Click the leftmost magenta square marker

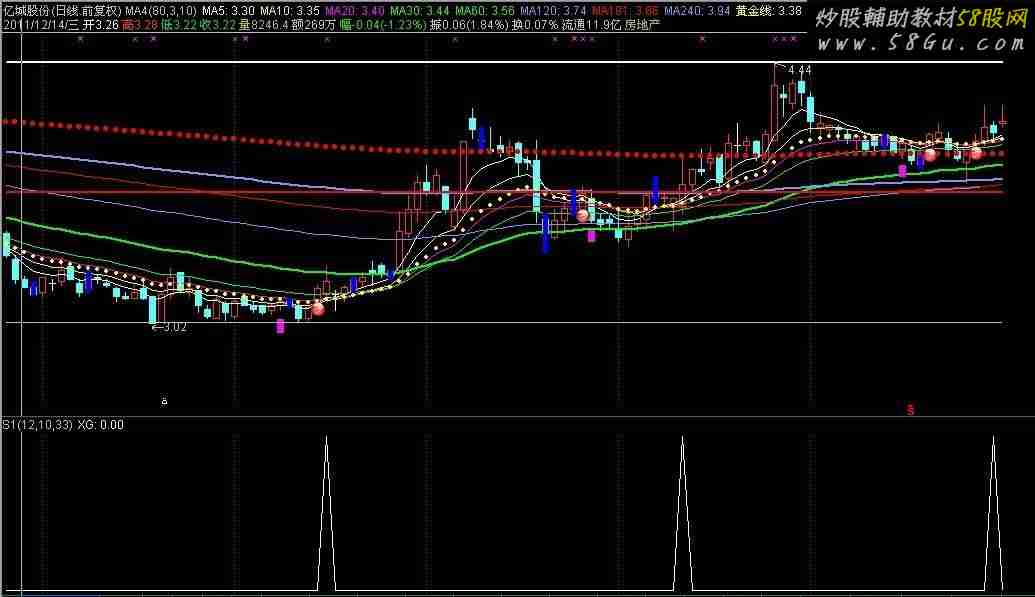(x=280, y=325)
